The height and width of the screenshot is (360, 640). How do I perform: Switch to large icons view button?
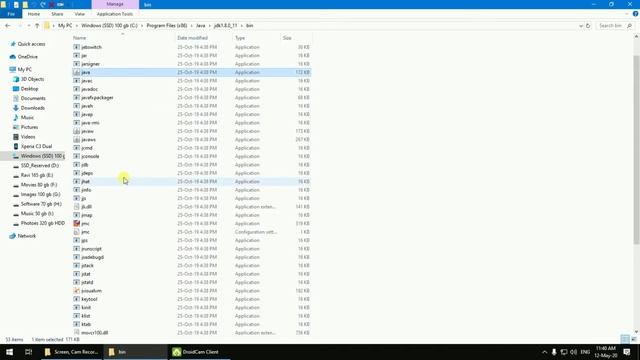pos(633,339)
